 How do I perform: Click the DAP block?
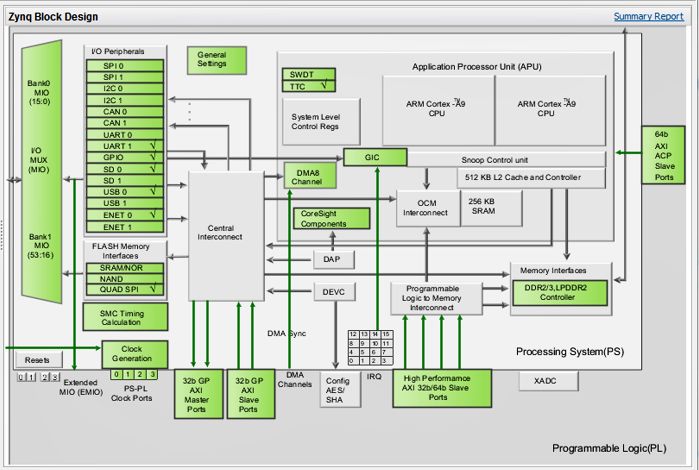tap(334, 259)
